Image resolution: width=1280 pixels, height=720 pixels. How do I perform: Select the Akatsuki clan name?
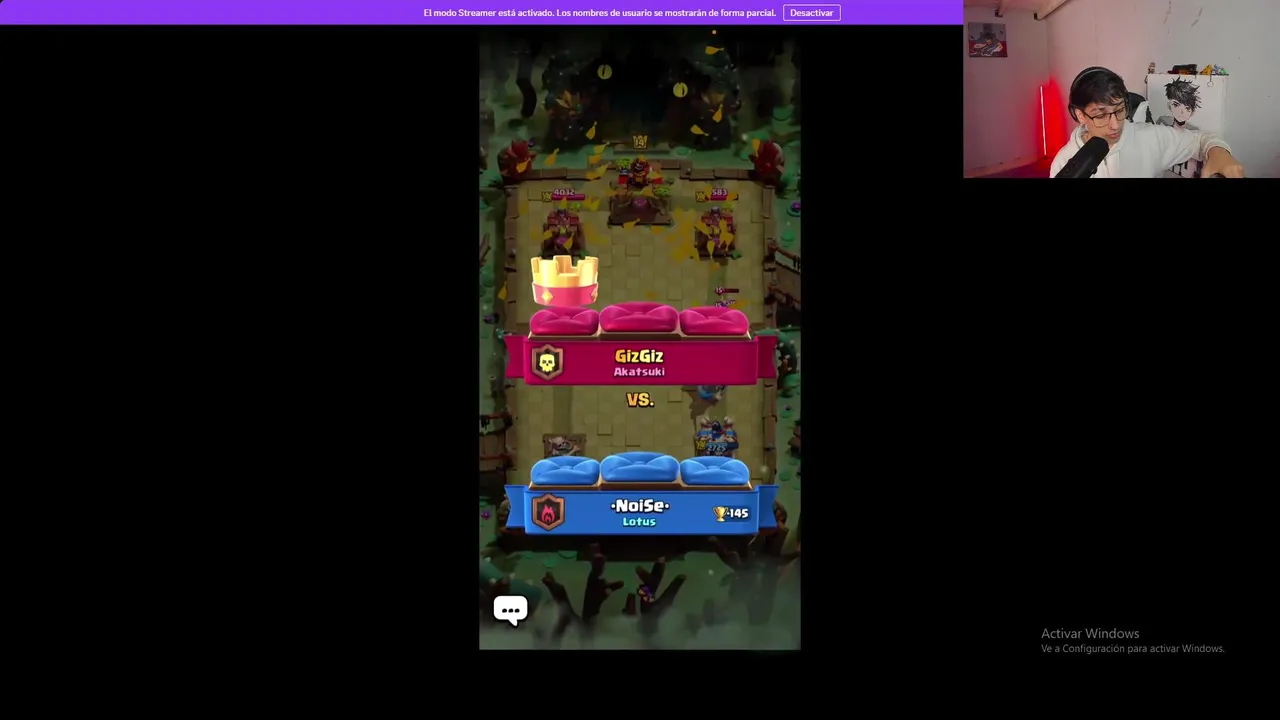[639, 372]
